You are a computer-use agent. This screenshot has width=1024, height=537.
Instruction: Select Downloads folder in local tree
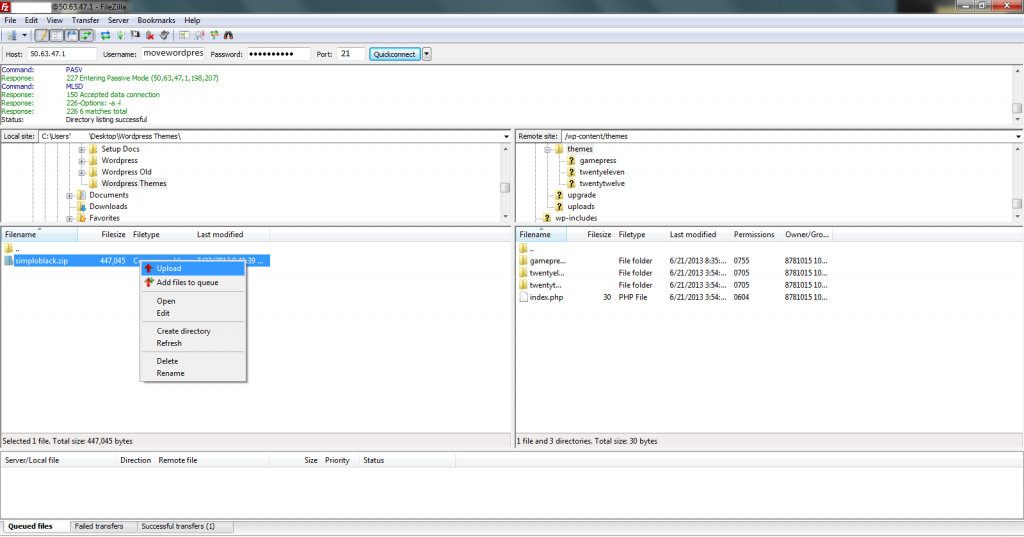point(108,206)
